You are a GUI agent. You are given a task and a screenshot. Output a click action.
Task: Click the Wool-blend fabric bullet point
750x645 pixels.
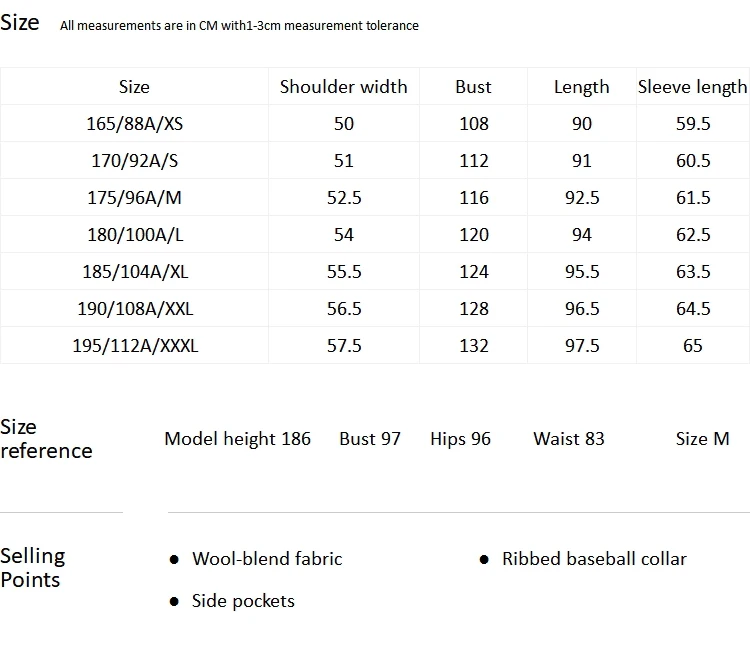point(267,559)
